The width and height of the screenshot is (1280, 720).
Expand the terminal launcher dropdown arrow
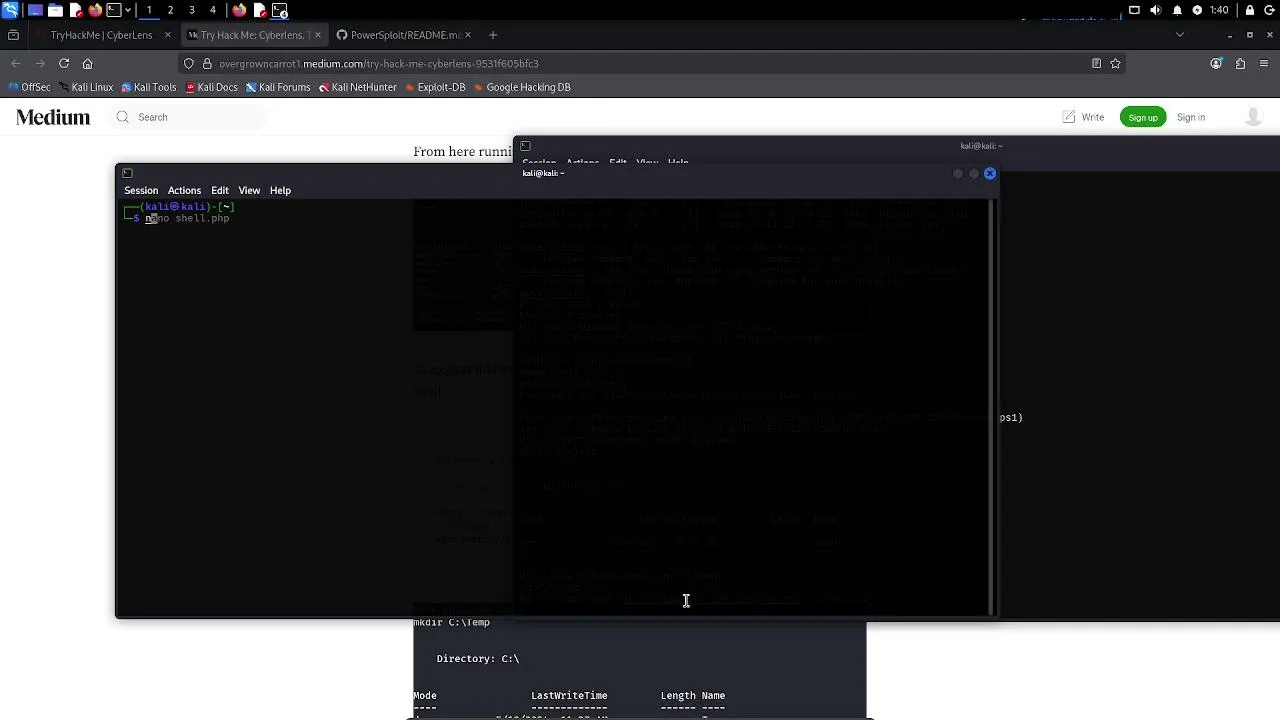point(128,10)
